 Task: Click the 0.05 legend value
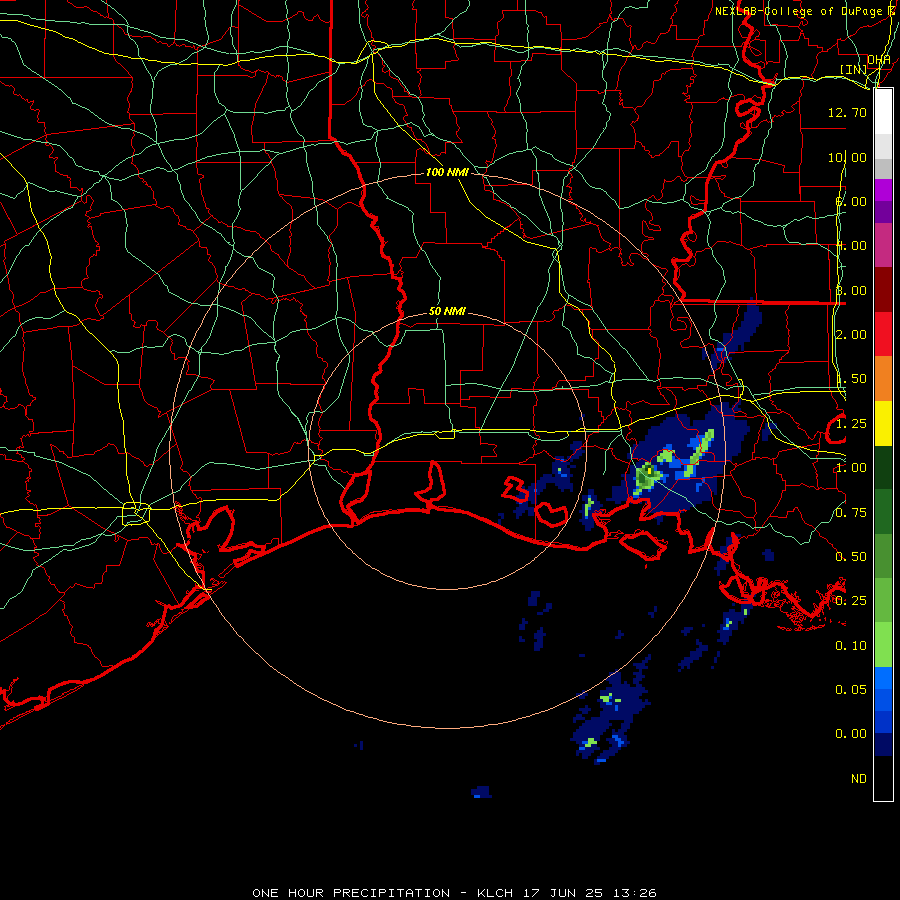(x=851, y=690)
